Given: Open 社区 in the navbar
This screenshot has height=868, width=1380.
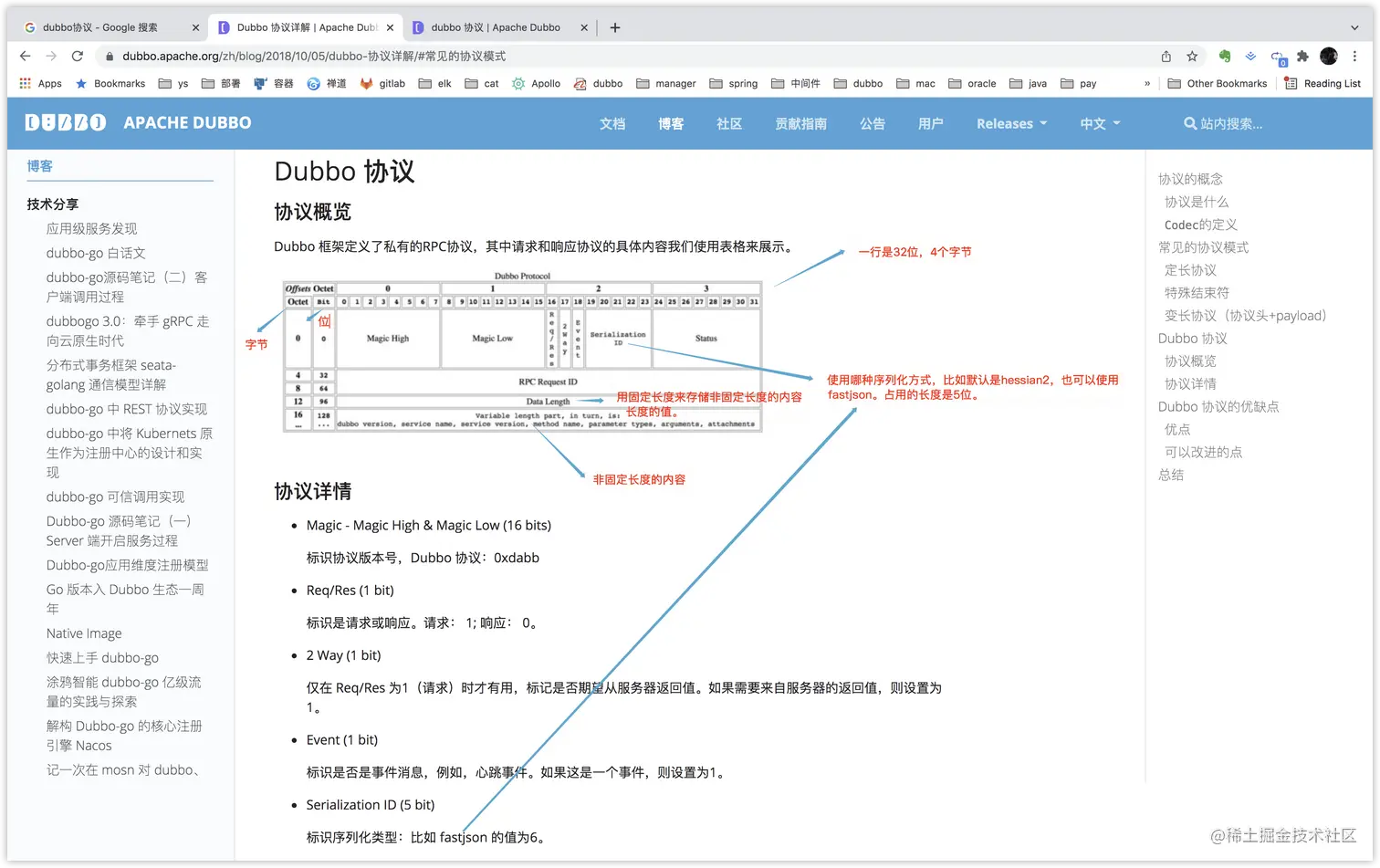Looking at the screenshot, I should pos(729,123).
